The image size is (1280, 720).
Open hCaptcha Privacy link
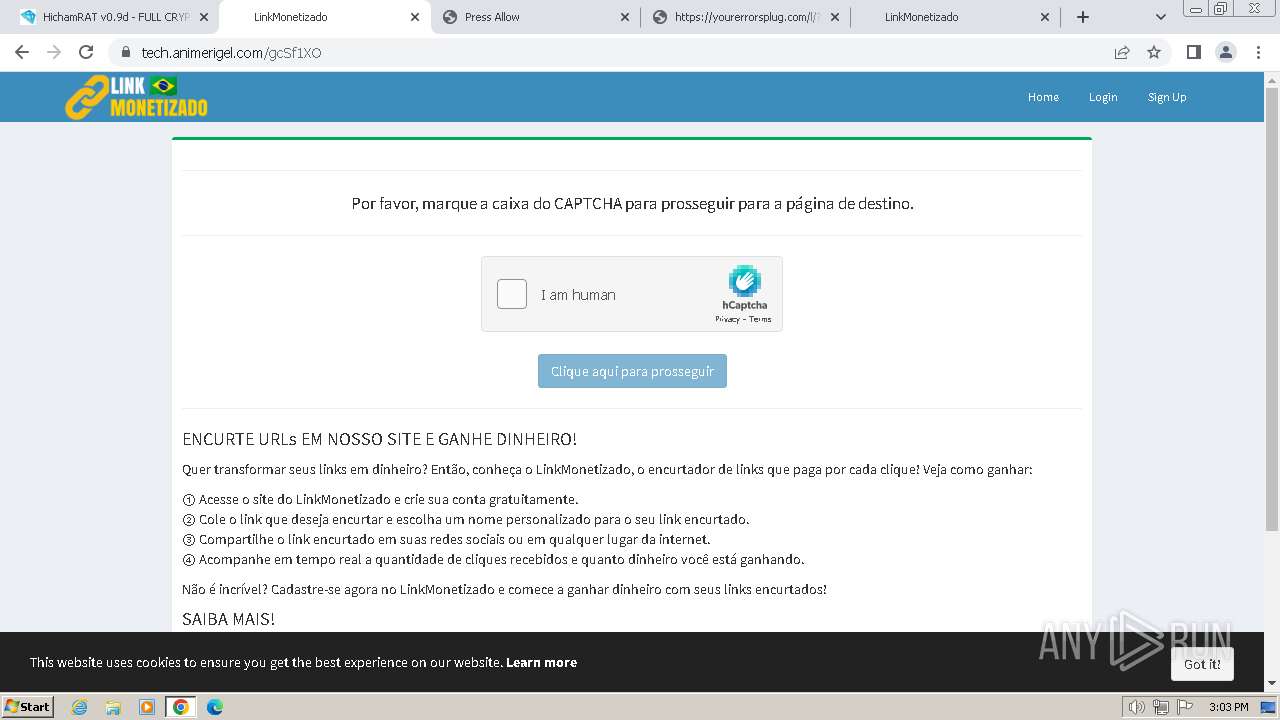[x=727, y=319]
